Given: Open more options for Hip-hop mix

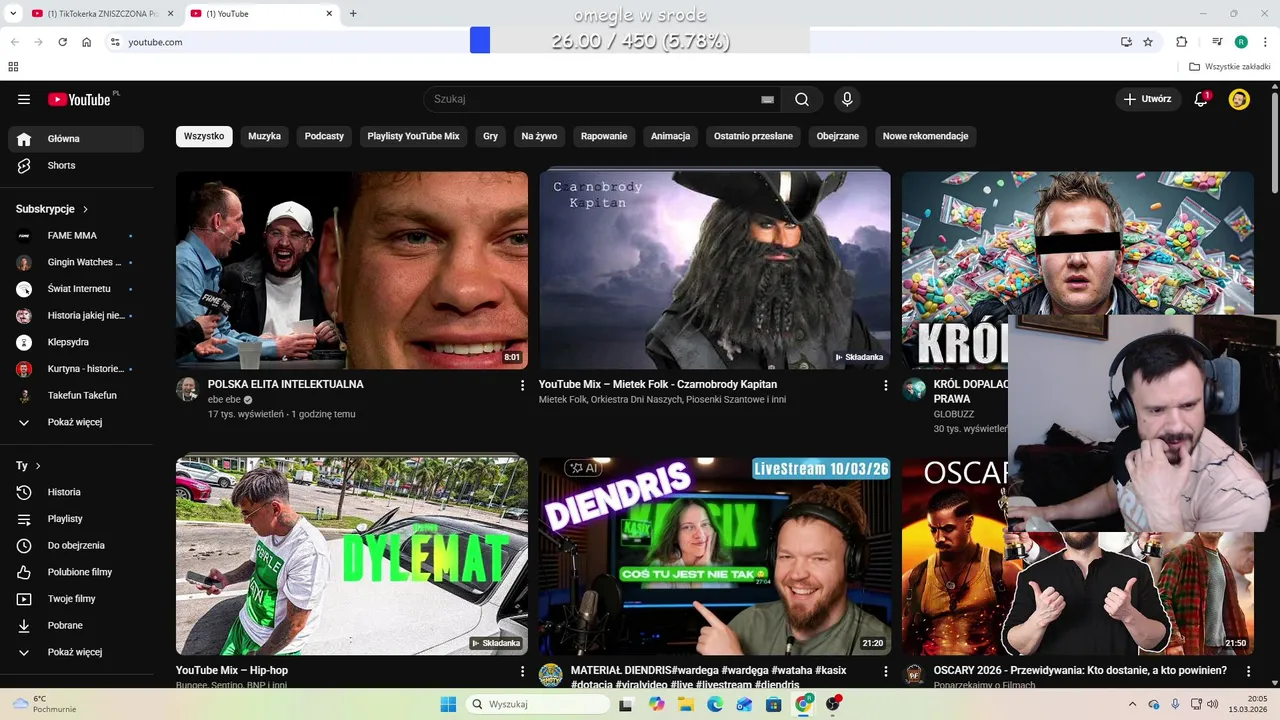Looking at the screenshot, I should pos(522,671).
